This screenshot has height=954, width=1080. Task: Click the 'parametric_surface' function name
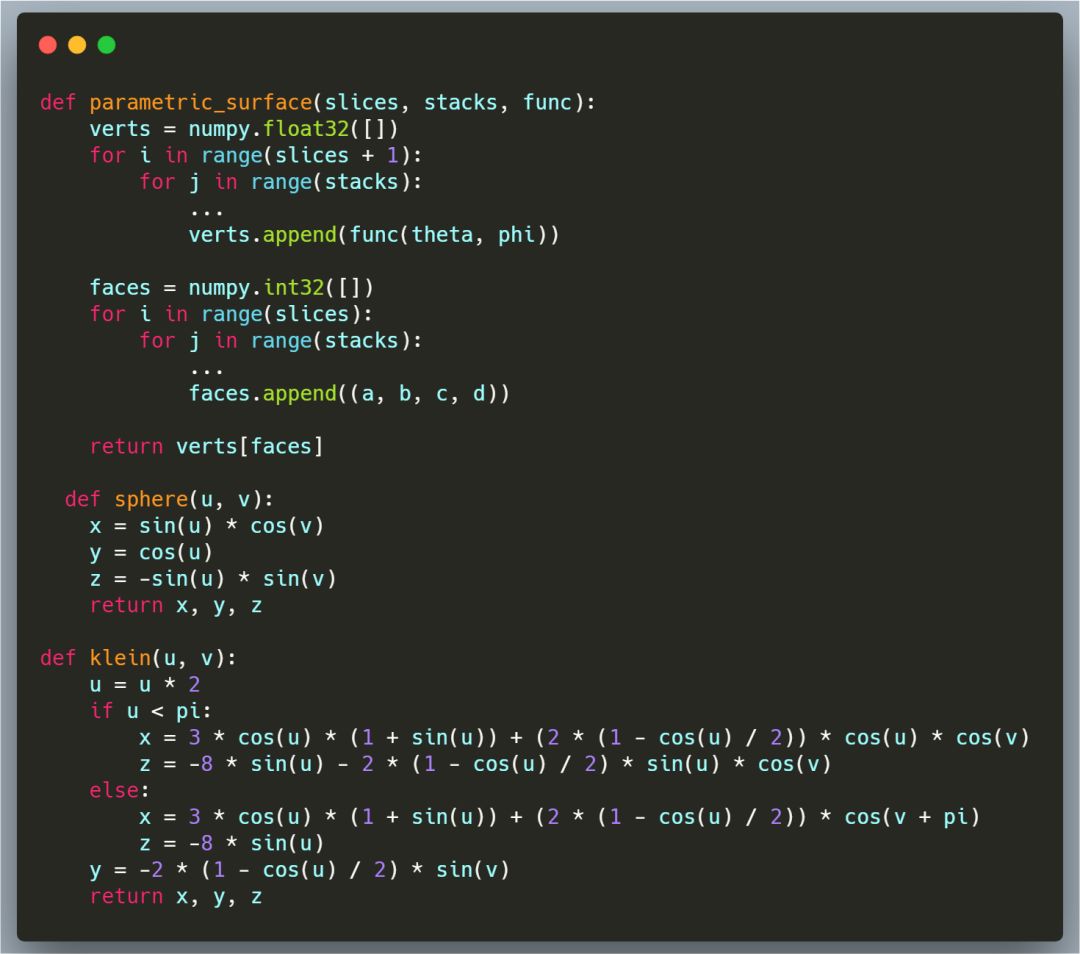pos(200,103)
